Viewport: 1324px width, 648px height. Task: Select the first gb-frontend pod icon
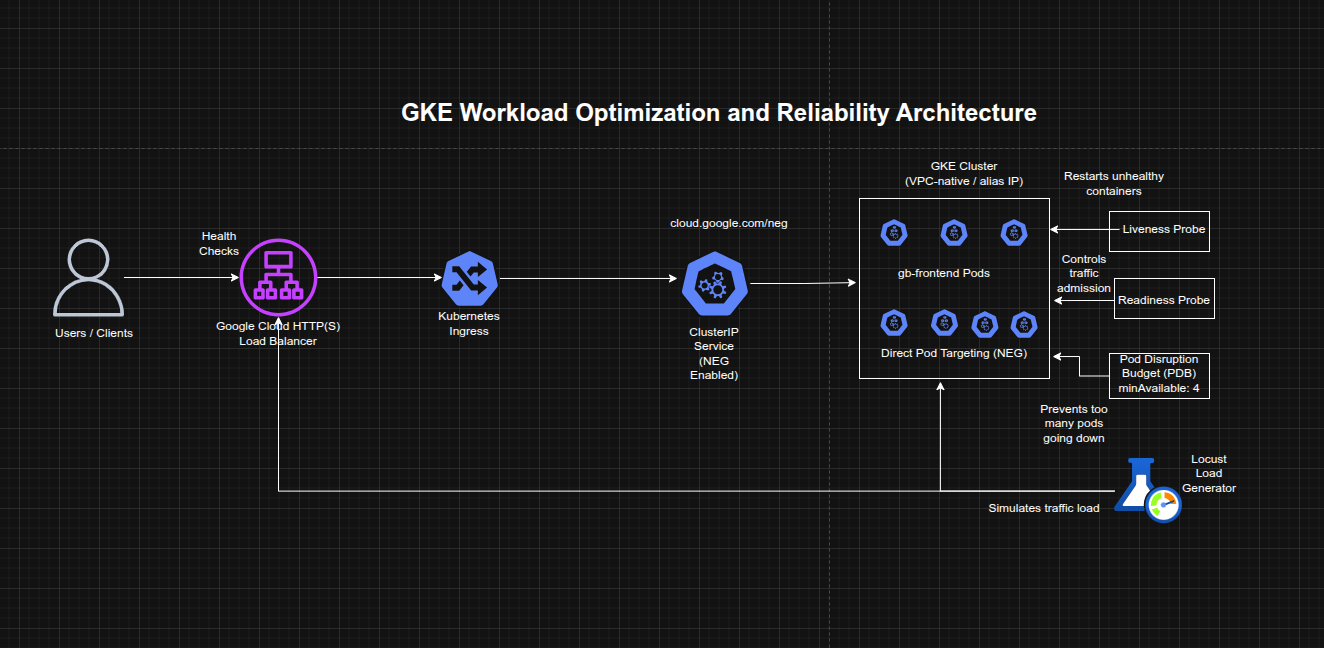point(893,232)
